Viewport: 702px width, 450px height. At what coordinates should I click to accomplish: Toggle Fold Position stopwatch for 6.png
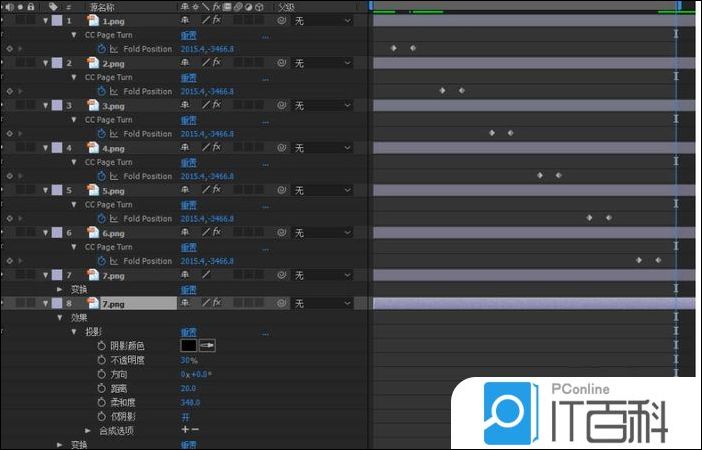click(101, 261)
